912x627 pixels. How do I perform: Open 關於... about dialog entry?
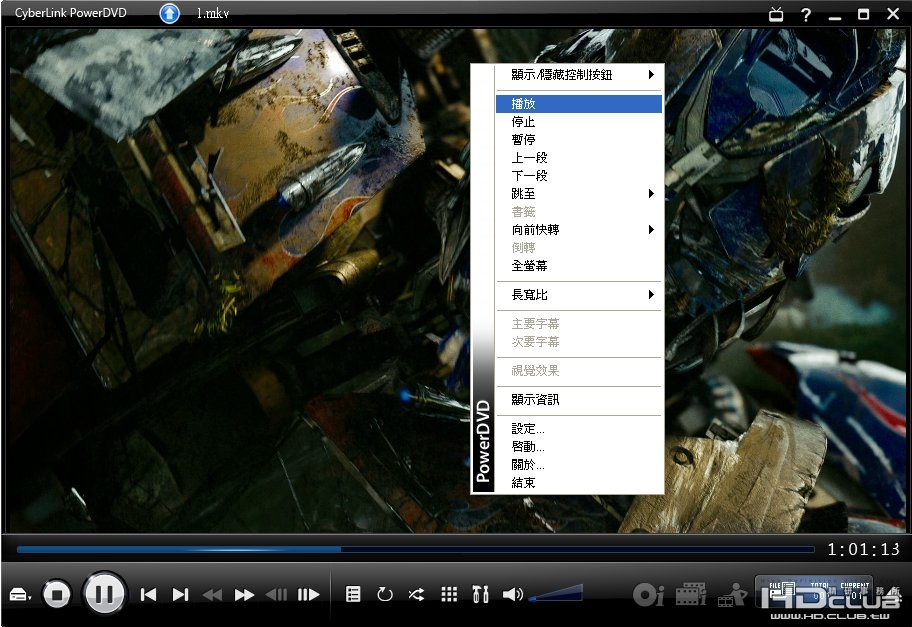(x=579, y=465)
